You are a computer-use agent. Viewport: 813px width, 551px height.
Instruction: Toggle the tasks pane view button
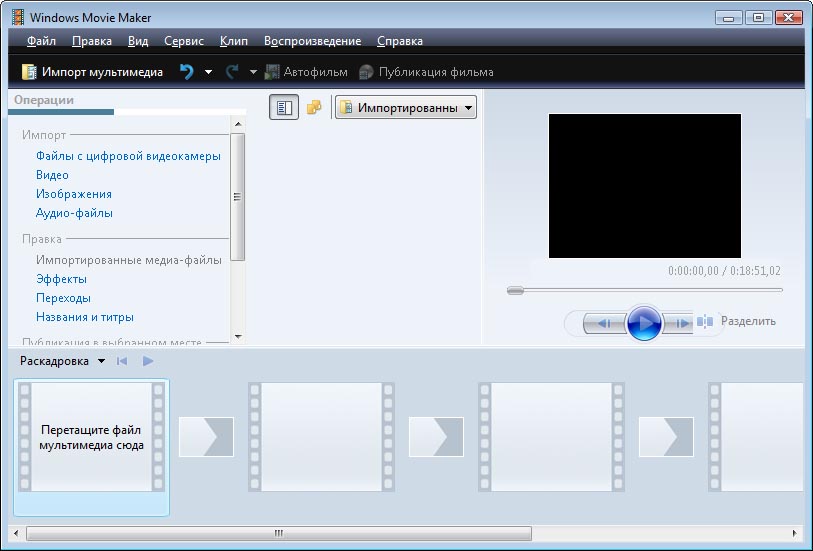(x=284, y=107)
